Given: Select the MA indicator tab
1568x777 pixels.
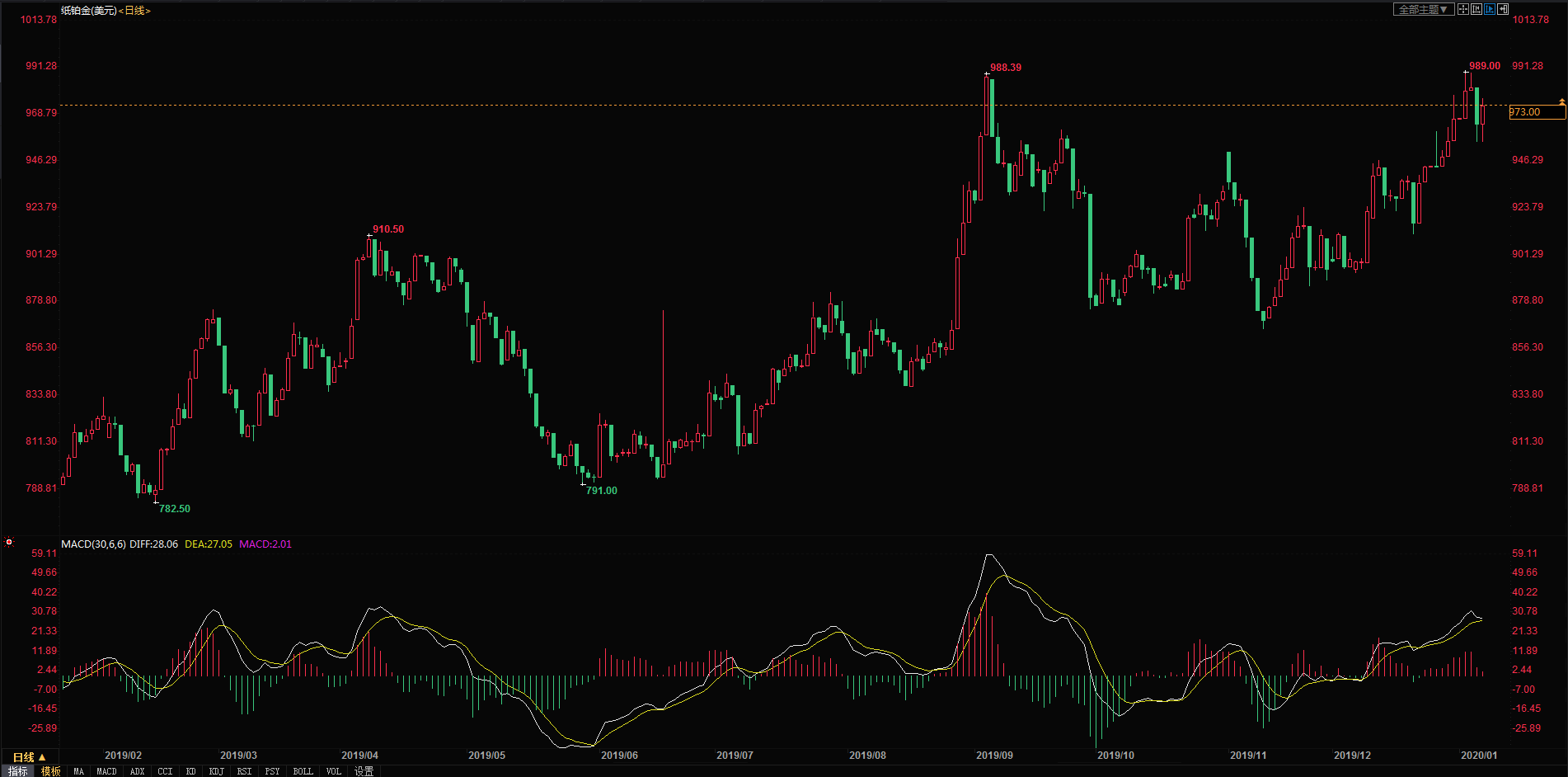Looking at the screenshot, I should pyautogui.click(x=78, y=771).
